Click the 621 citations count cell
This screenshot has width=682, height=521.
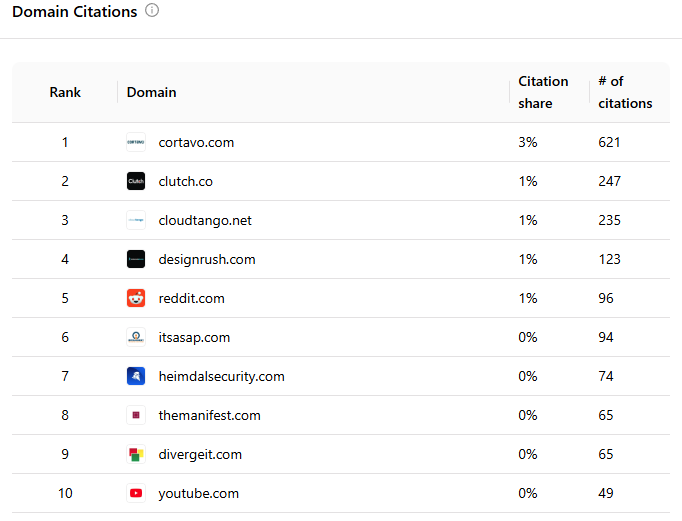coord(609,142)
